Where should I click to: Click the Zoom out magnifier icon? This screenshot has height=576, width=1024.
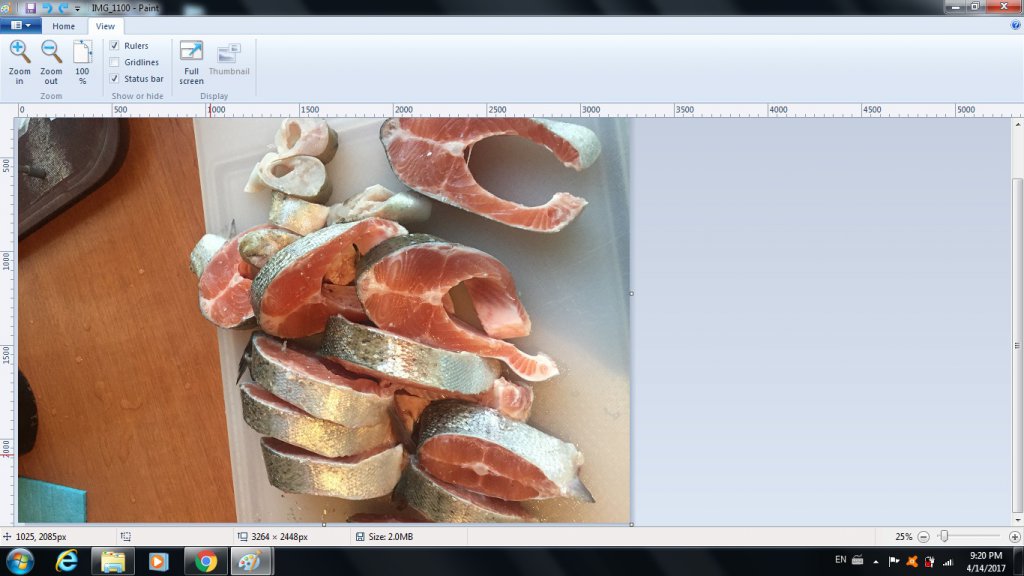click(x=51, y=52)
